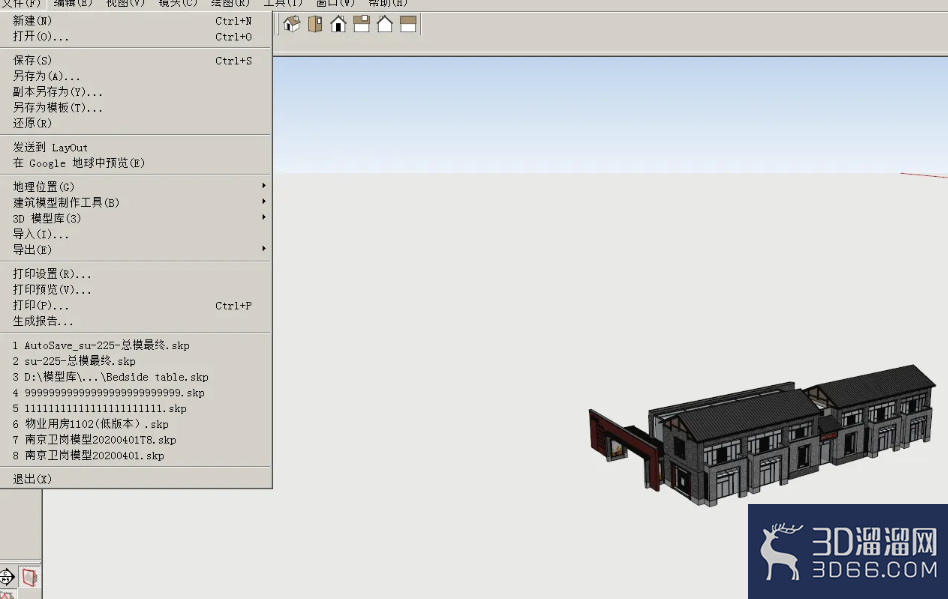Choose 发送到 LayOut
The width and height of the screenshot is (948, 599).
coord(135,147)
